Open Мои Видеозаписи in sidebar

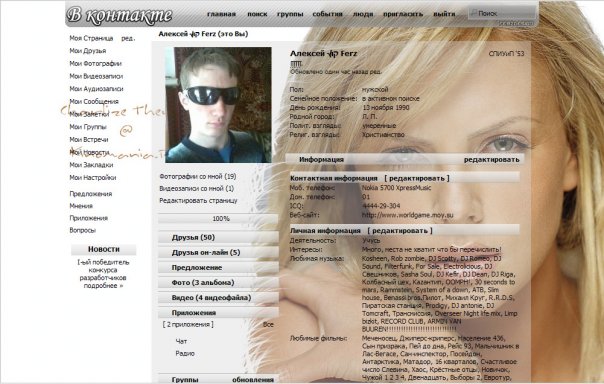coord(96,76)
